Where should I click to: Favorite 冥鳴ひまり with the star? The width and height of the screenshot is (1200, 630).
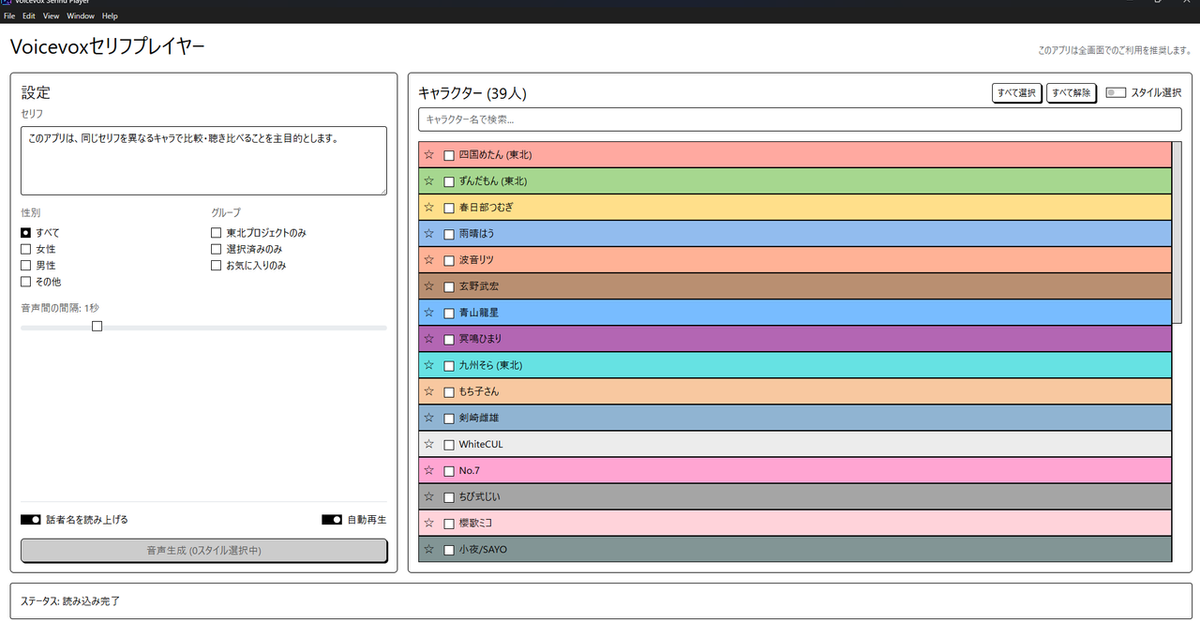(429, 339)
